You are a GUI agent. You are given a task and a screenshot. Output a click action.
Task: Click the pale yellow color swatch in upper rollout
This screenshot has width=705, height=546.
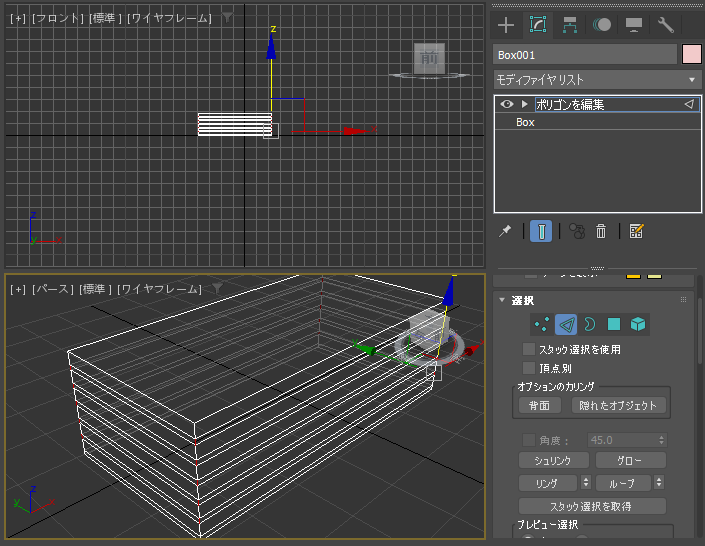pyautogui.click(x=654, y=276)
